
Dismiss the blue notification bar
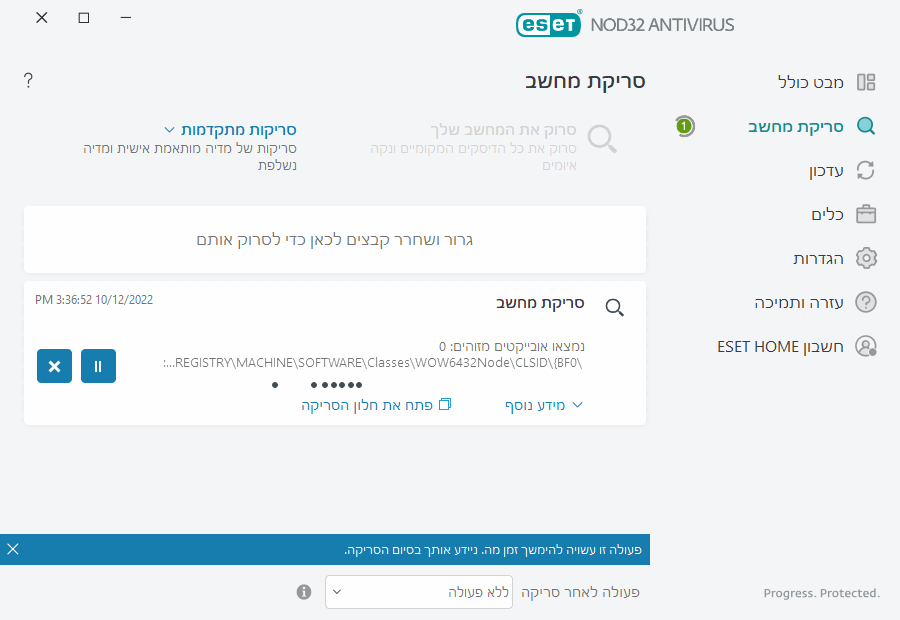[x=13, y=549]
